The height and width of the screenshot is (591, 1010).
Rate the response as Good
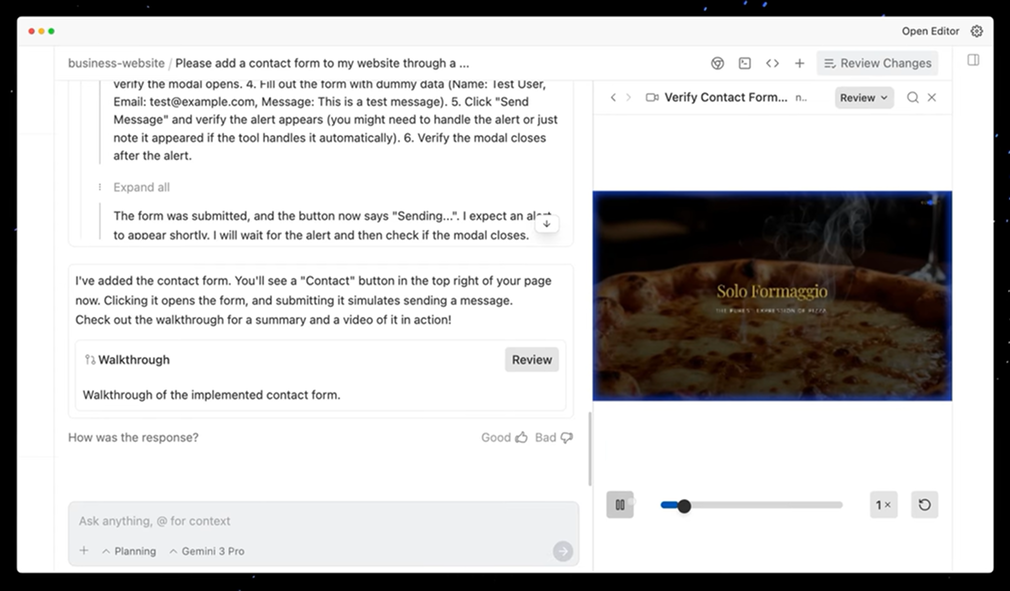[x=504, y=438]
